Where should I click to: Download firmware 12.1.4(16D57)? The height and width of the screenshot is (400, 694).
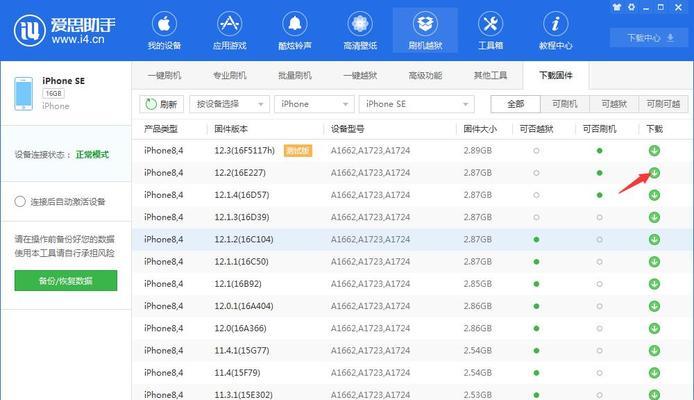coord(654,195)
